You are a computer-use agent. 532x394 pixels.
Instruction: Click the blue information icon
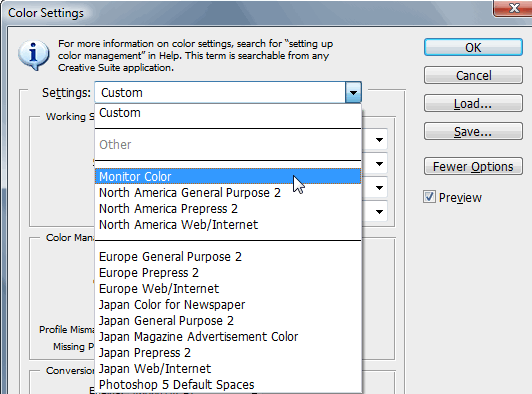pyautogui.click(x=34, y=55)
